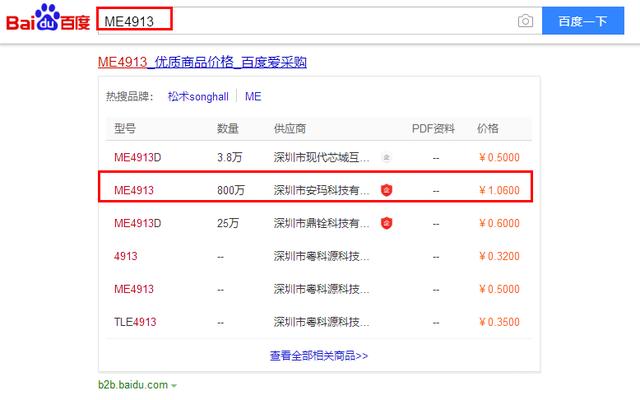The width and height of the screenshot is (640, 400).
Task: Select 松木songhall hot brand link
Action: click(x=198, y=97)
